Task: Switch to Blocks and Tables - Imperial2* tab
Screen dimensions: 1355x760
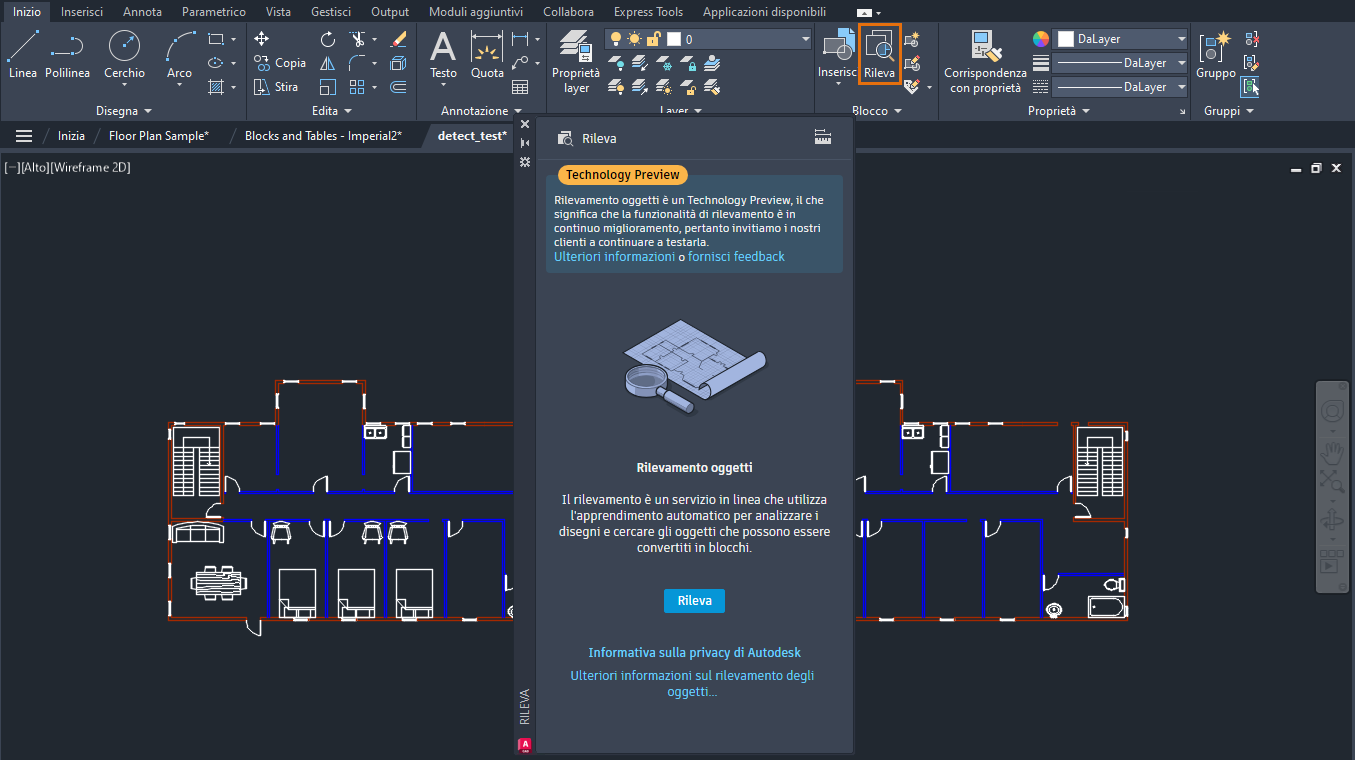Action: pos(323,136)
